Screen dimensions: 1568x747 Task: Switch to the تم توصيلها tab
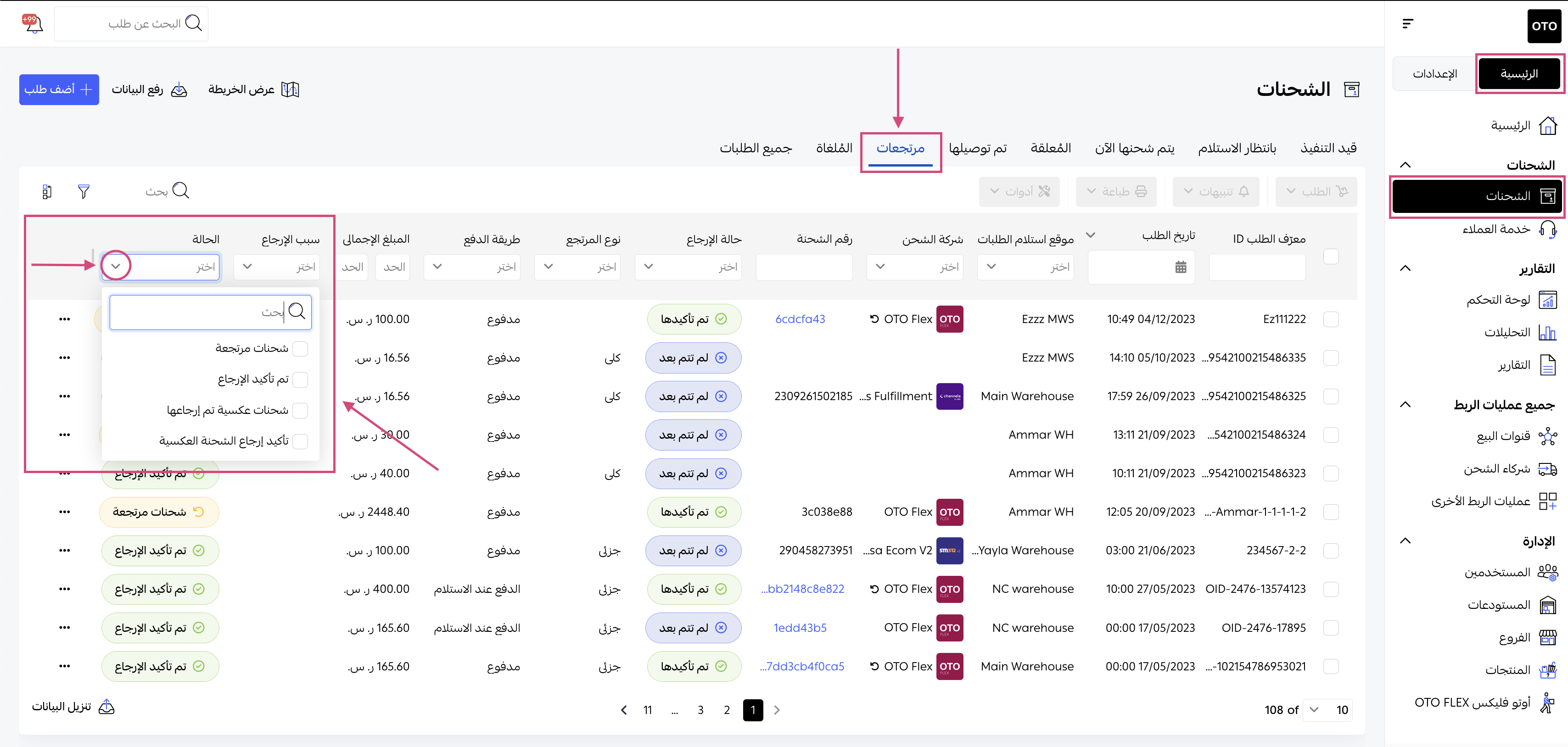(978, 148)
